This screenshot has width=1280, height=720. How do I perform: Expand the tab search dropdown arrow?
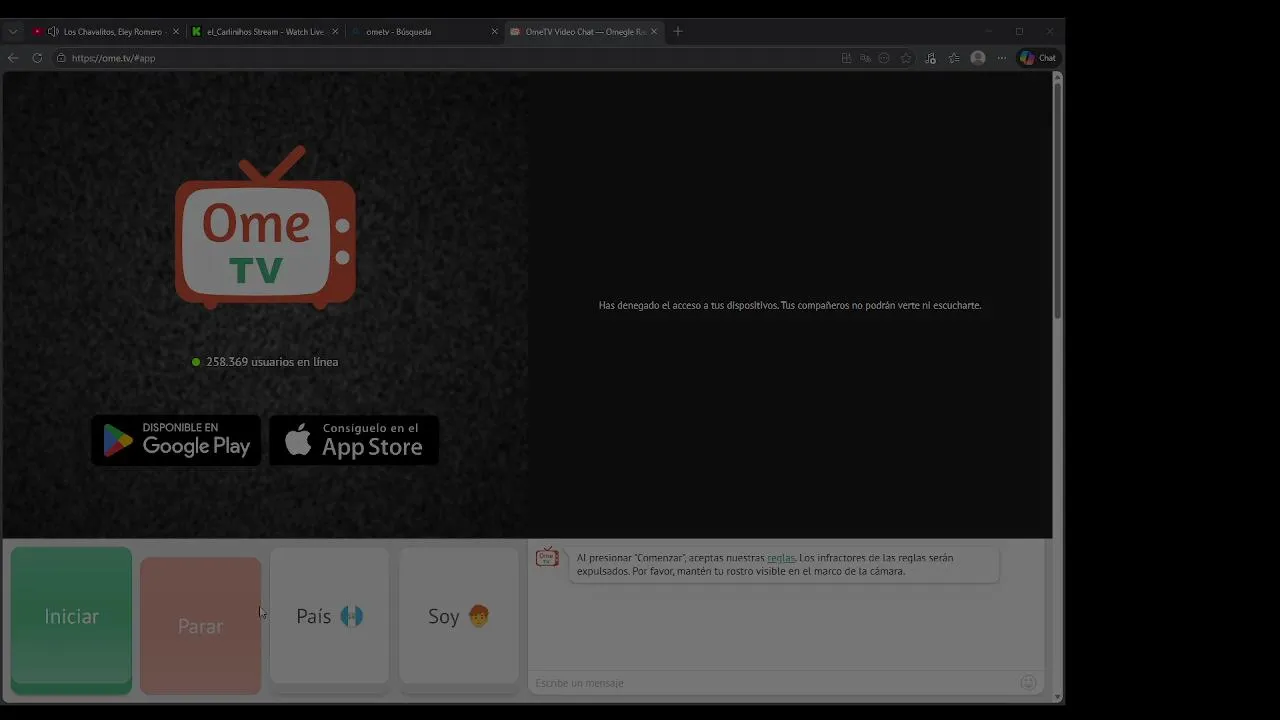click(13, 32)
